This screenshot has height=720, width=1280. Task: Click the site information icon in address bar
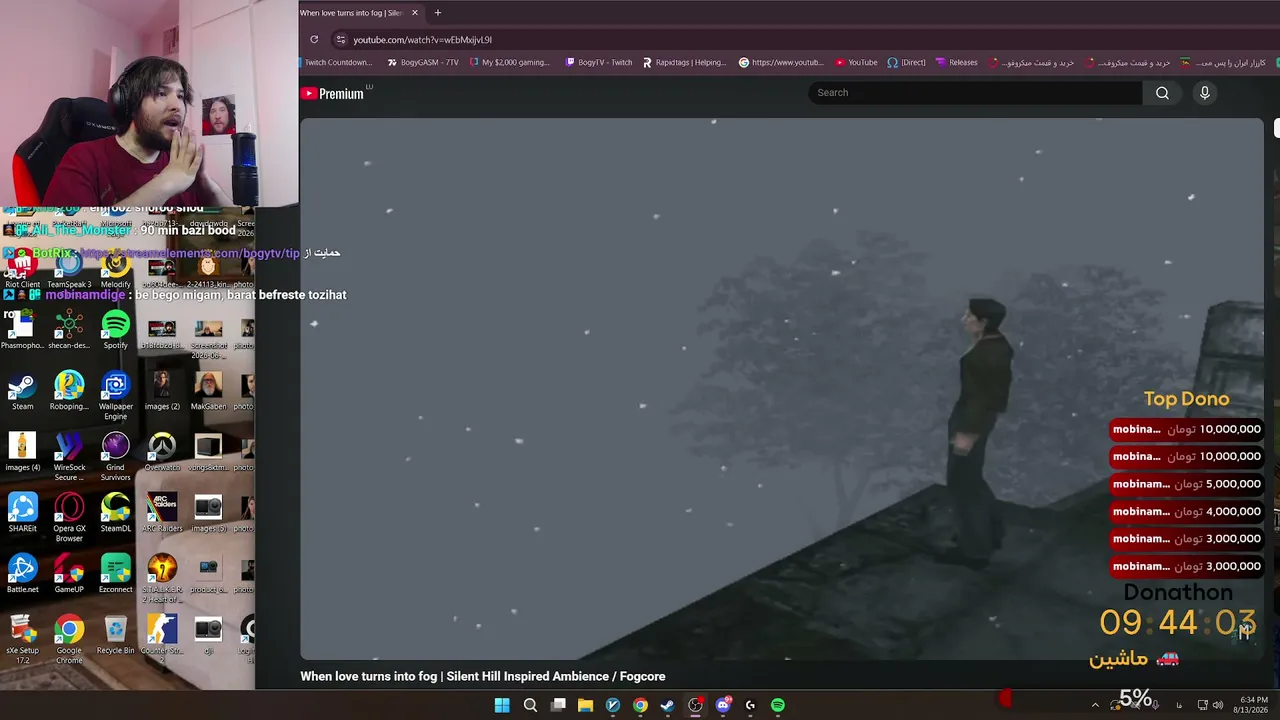[340, 40]
